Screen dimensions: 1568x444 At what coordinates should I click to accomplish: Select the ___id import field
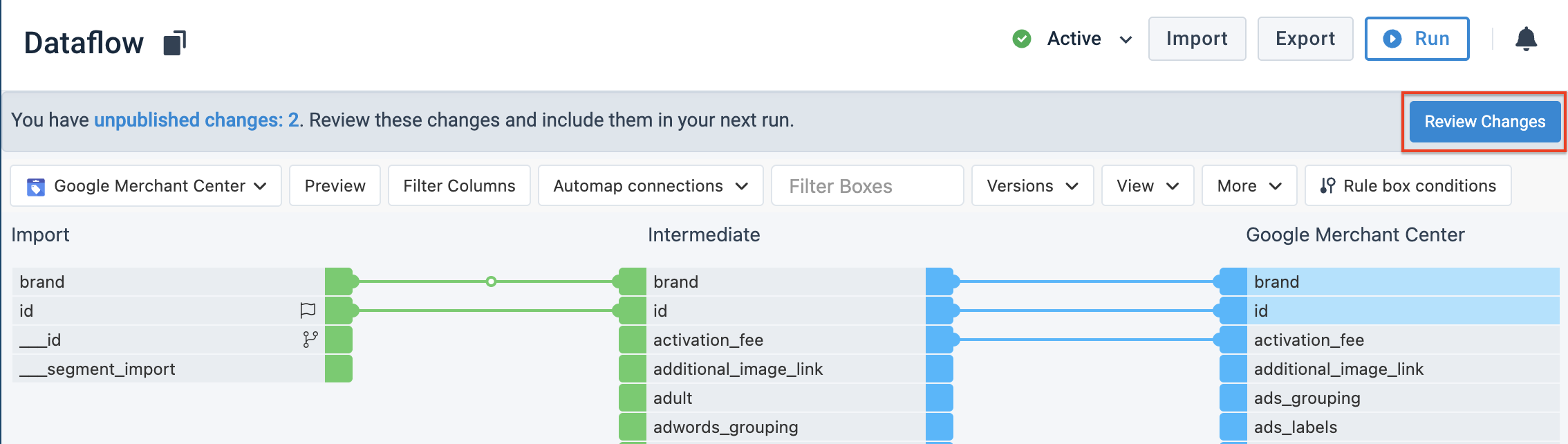pyautogui.click(x=169, y=340)
